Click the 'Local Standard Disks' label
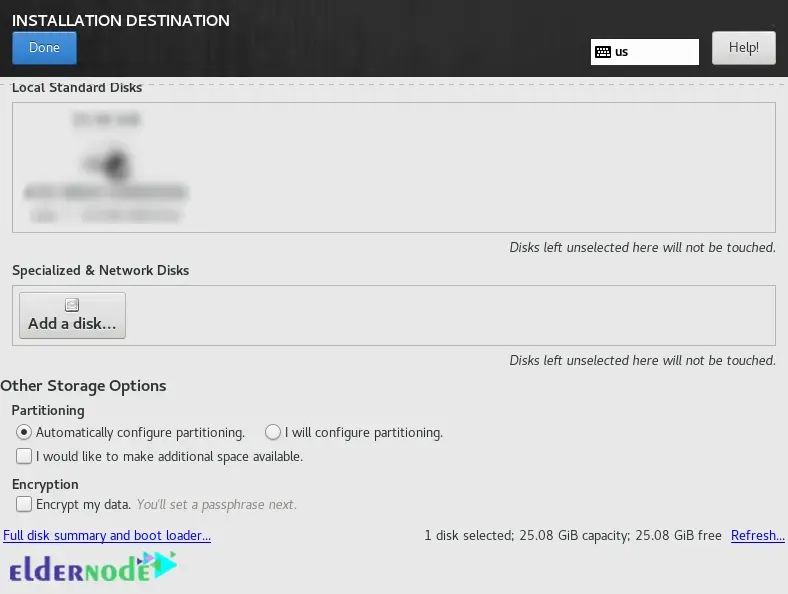This screenshot has width=788, height=594. click(x=77, y=88)
